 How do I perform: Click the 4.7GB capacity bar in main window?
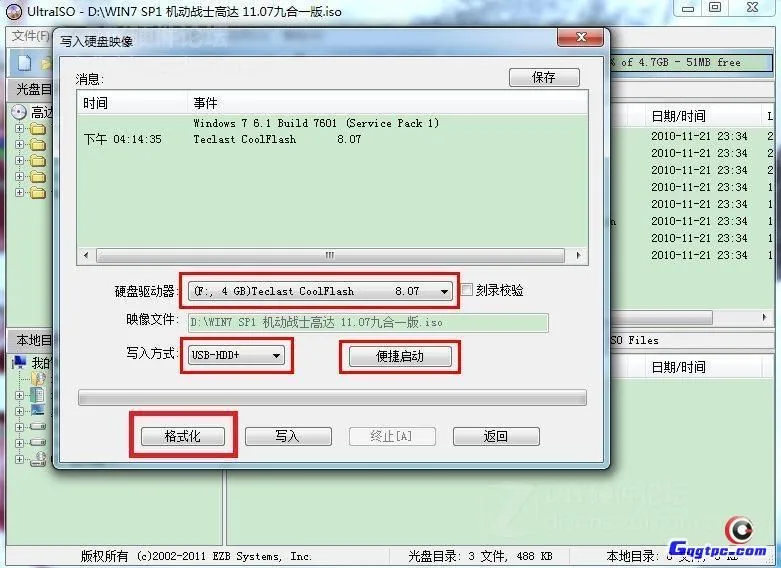pos(692,63)
